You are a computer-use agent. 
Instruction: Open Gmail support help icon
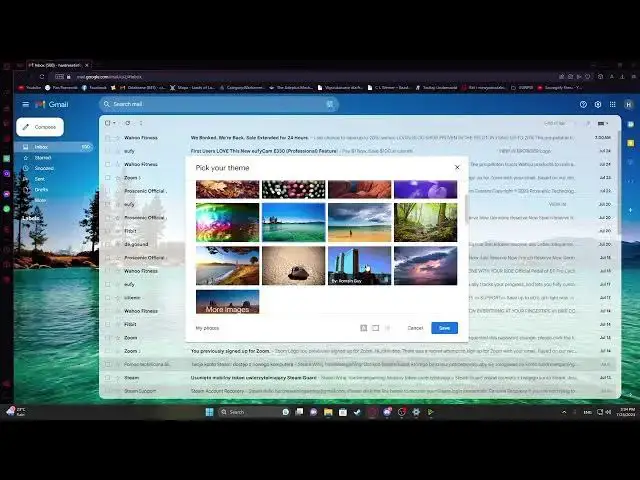point(583,104)
